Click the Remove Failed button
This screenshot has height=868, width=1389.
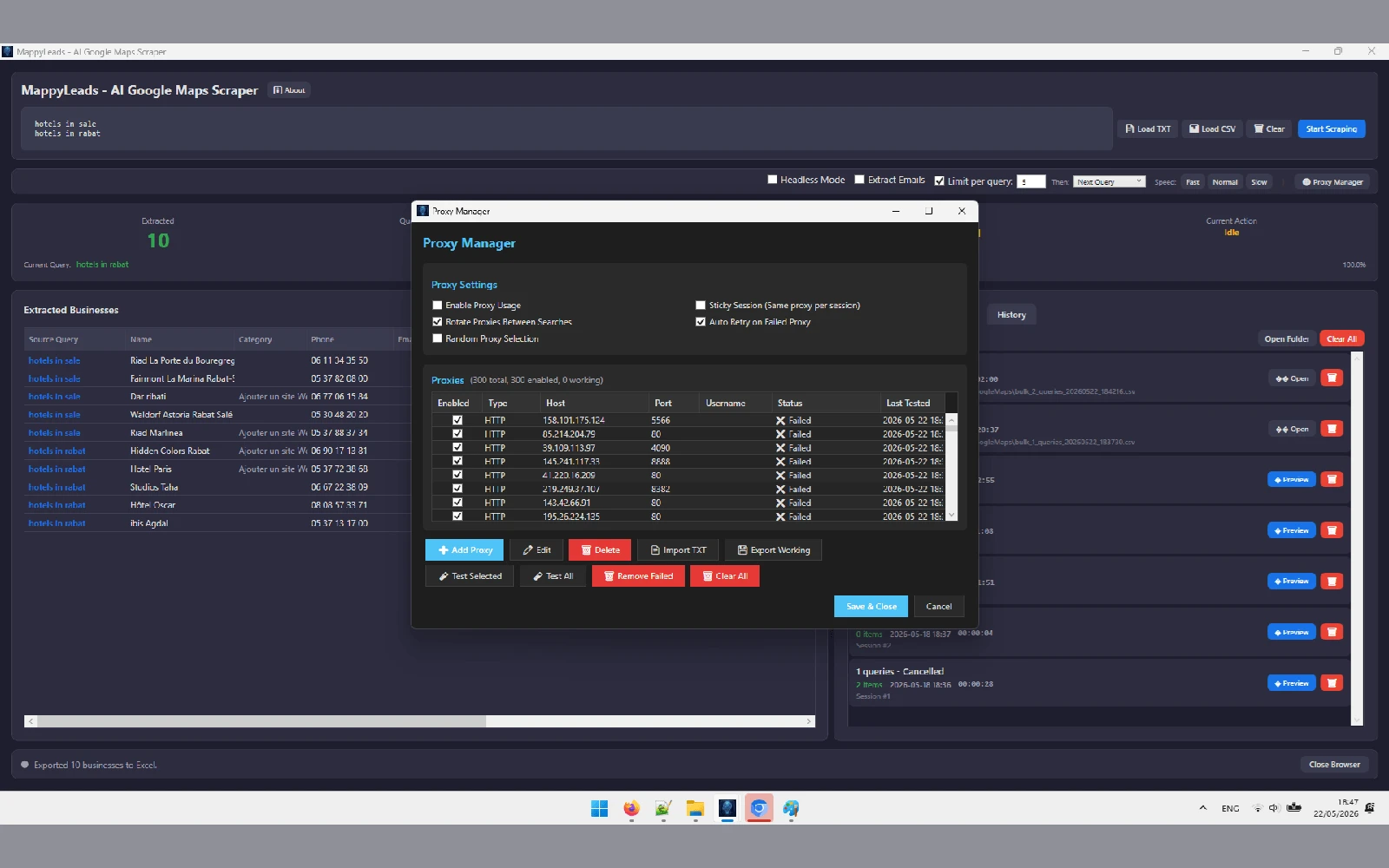638,576
